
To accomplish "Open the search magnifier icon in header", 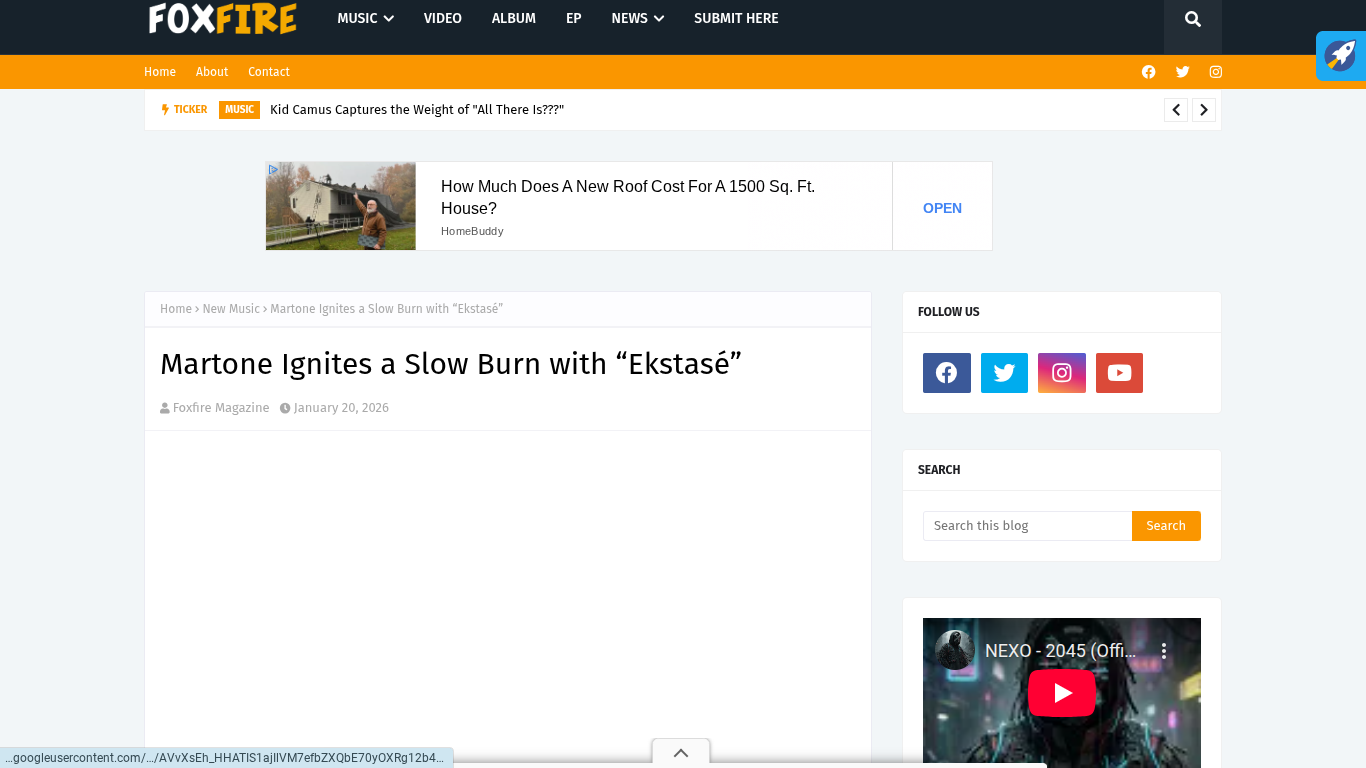I will click(x=1192, y=19).
